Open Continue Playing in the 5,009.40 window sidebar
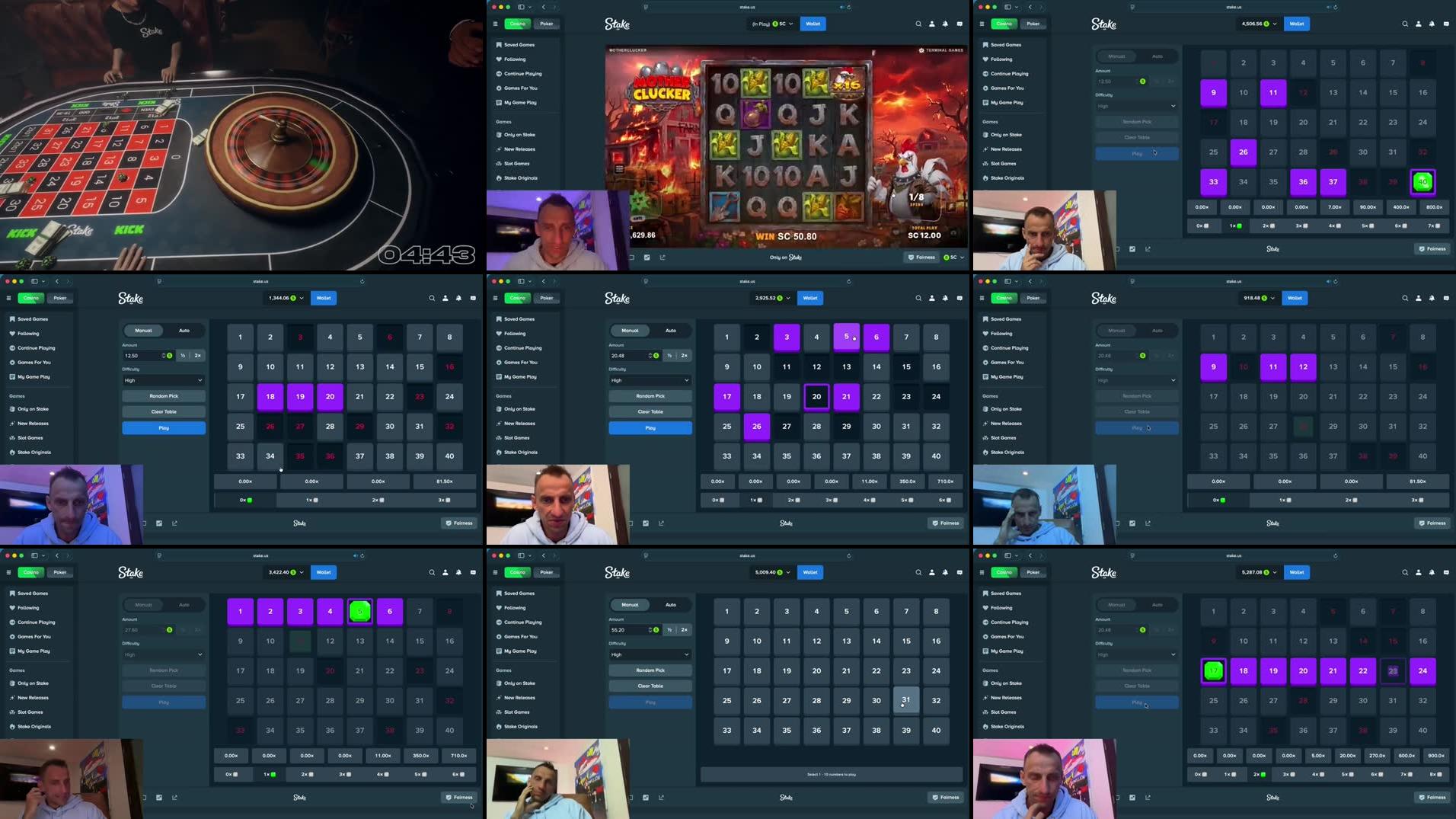The width and height of the screenshot is (1456, 819). pos(522,622)
